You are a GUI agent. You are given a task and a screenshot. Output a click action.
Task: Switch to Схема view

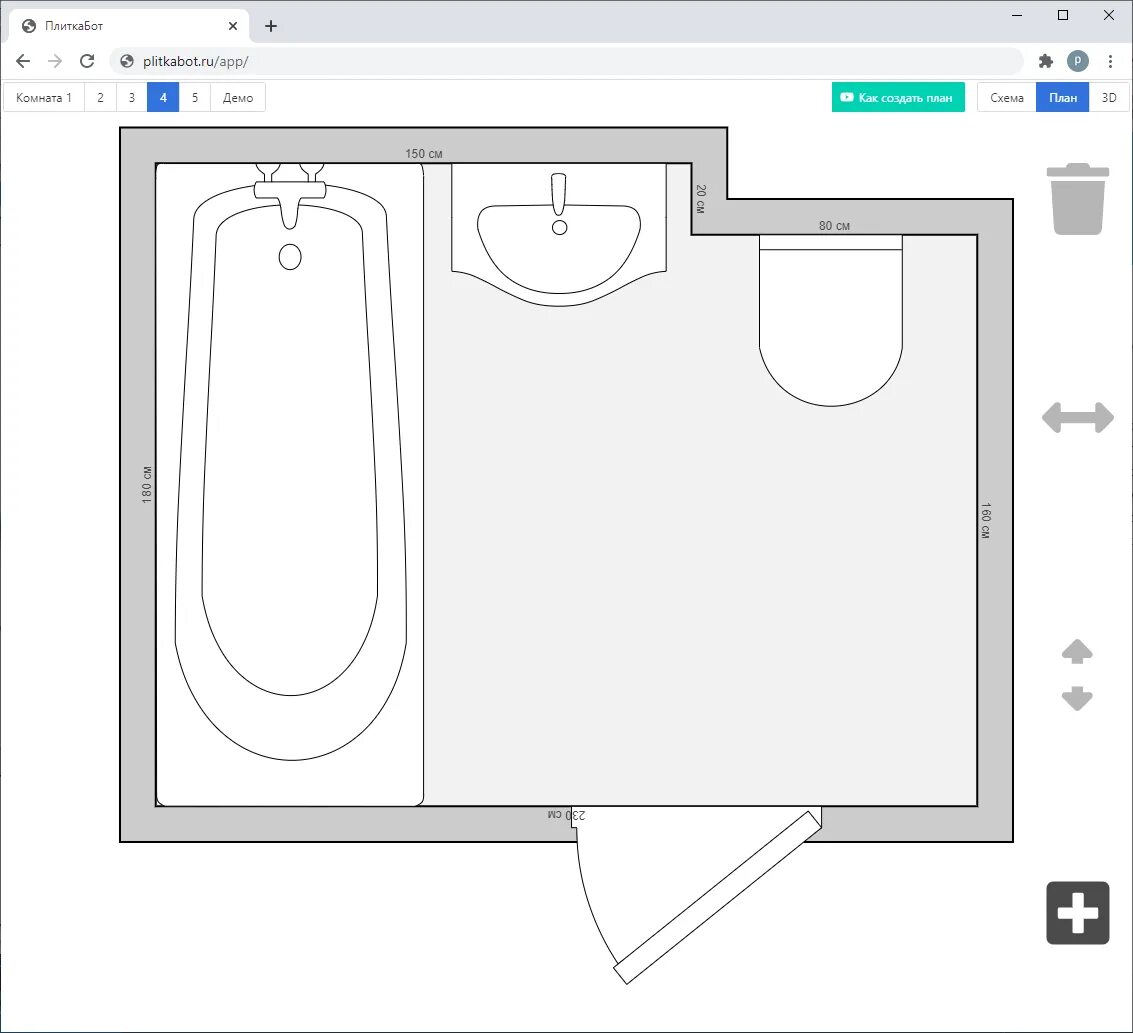1007,98
